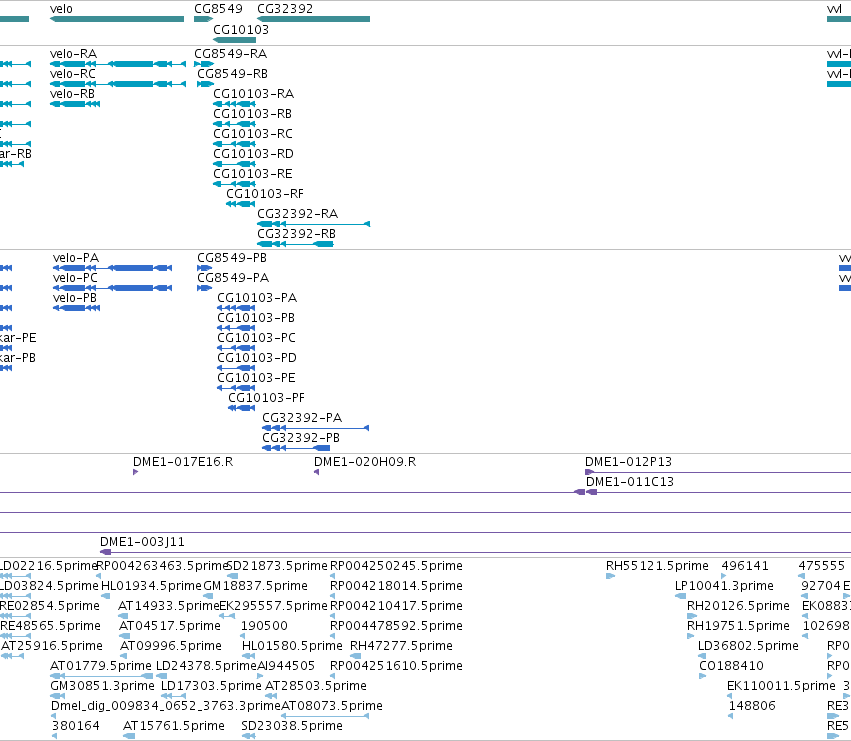Viewport: 851px width, 741px height.
Task: Click EST RP004250245.5prime
Action: click(x=332, y=576)
